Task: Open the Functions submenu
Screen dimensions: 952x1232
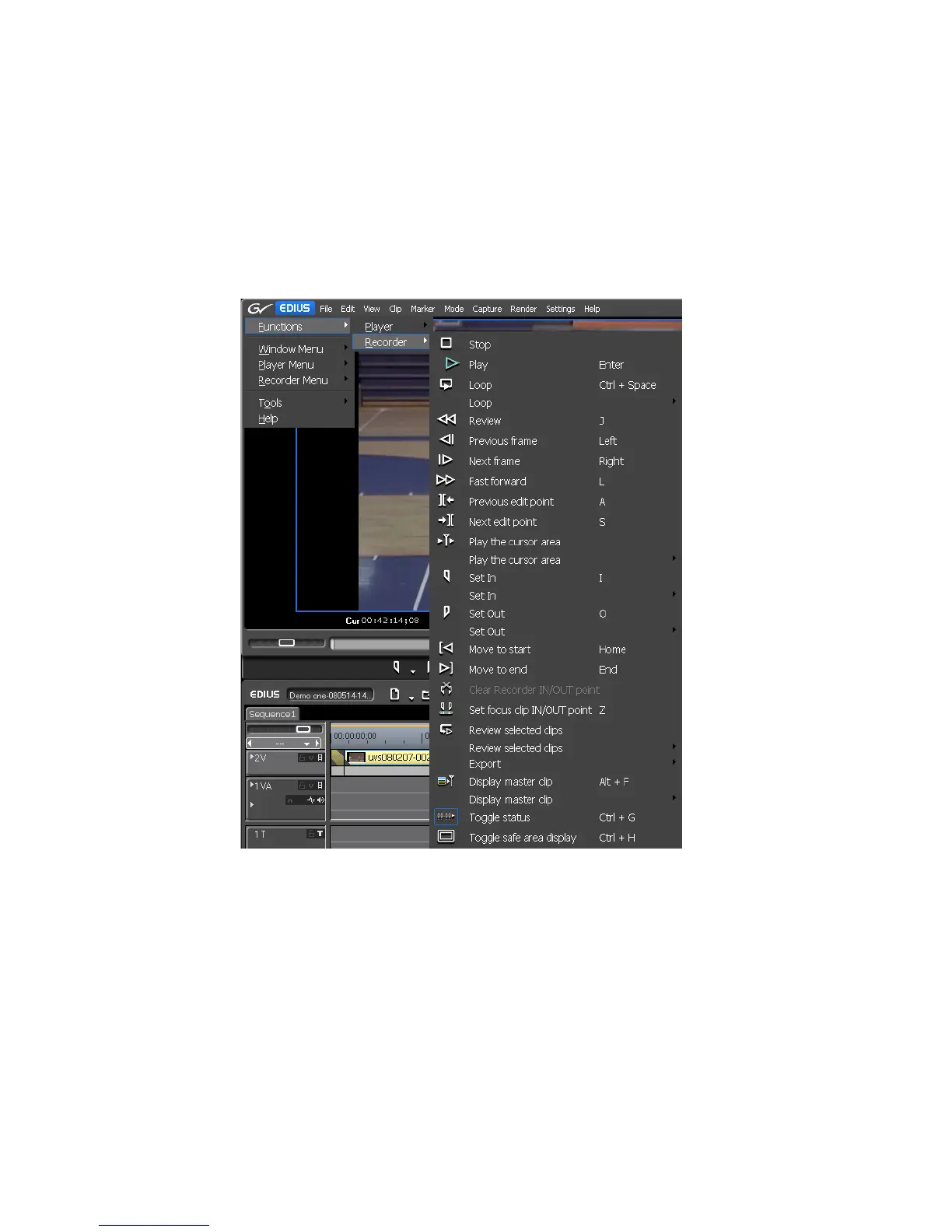Action: [x=298, y=327]
